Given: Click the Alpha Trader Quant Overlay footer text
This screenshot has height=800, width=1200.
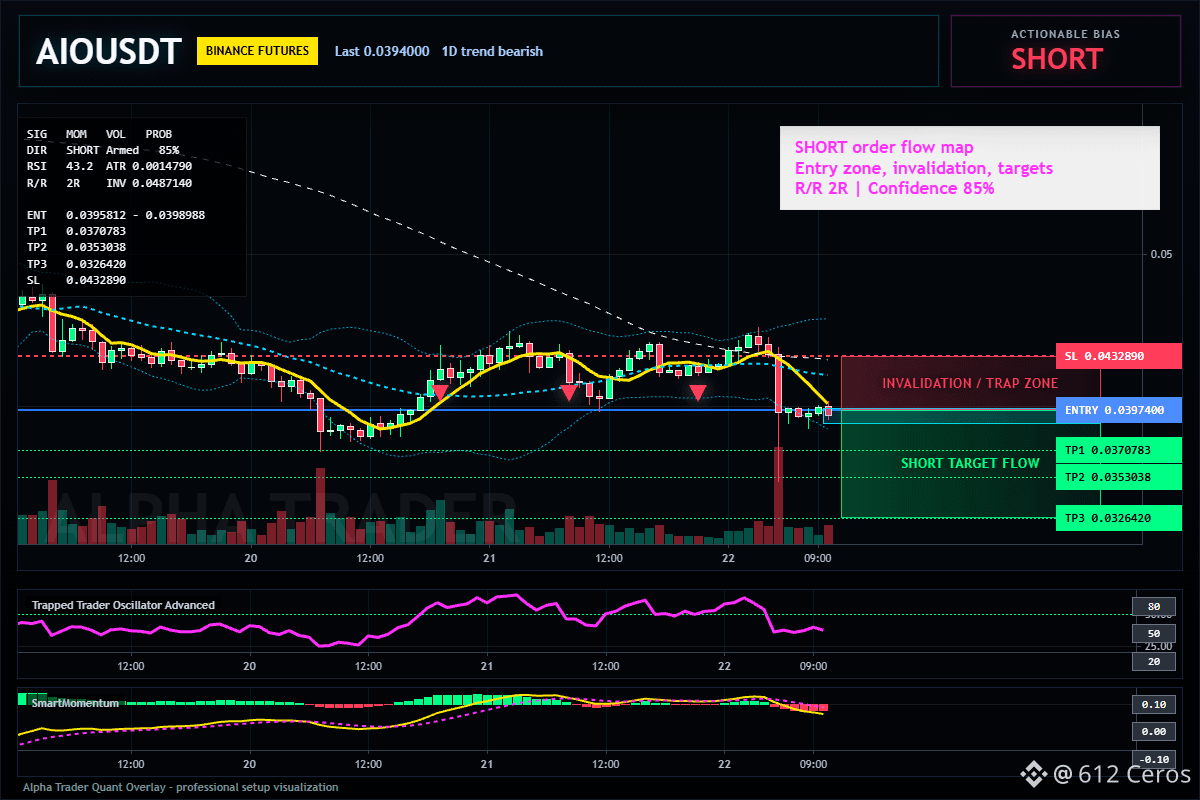Looking at the screenshot, I should click(181, 787).
